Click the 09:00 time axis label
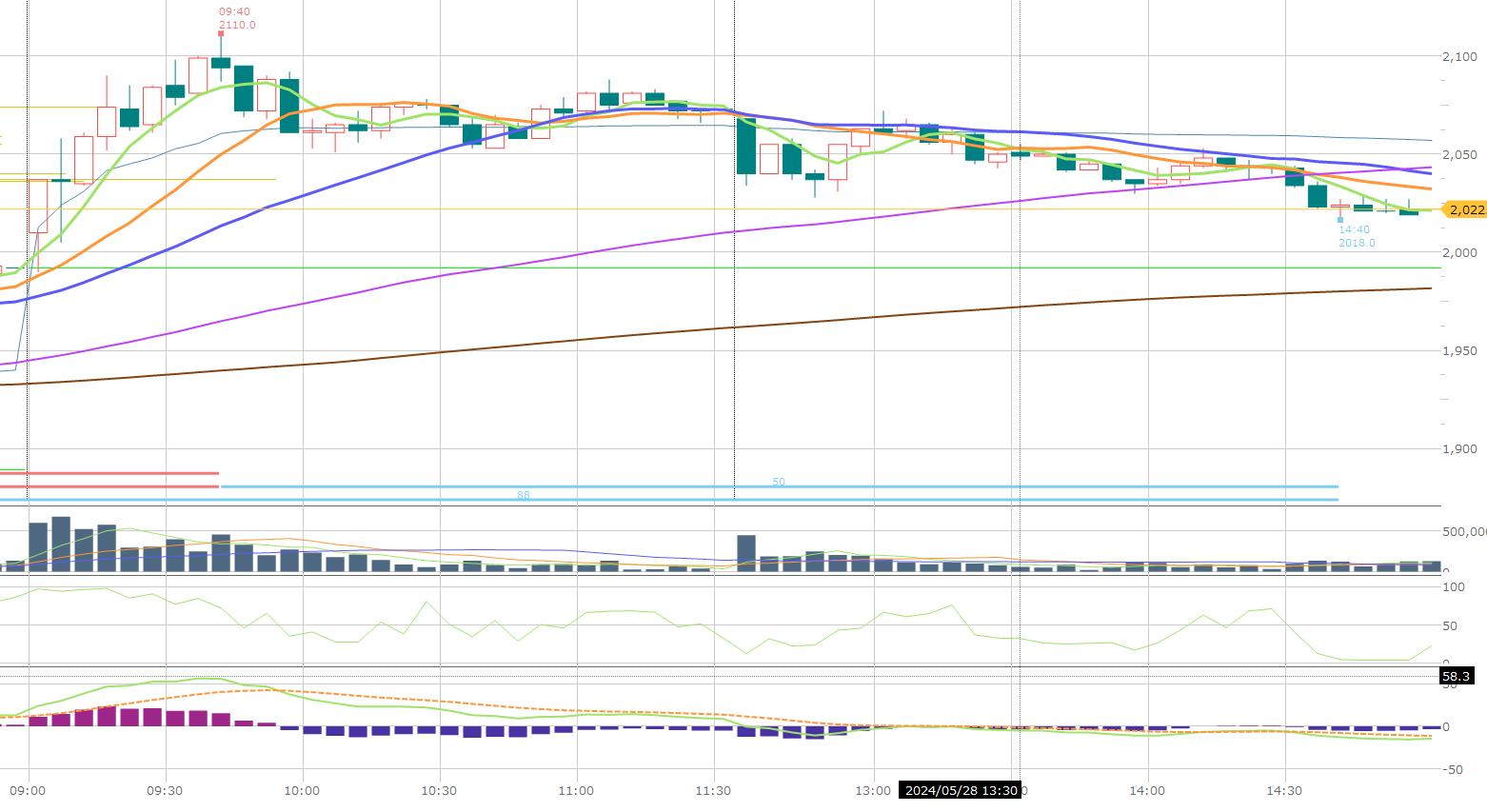 (x=28, y=790)
